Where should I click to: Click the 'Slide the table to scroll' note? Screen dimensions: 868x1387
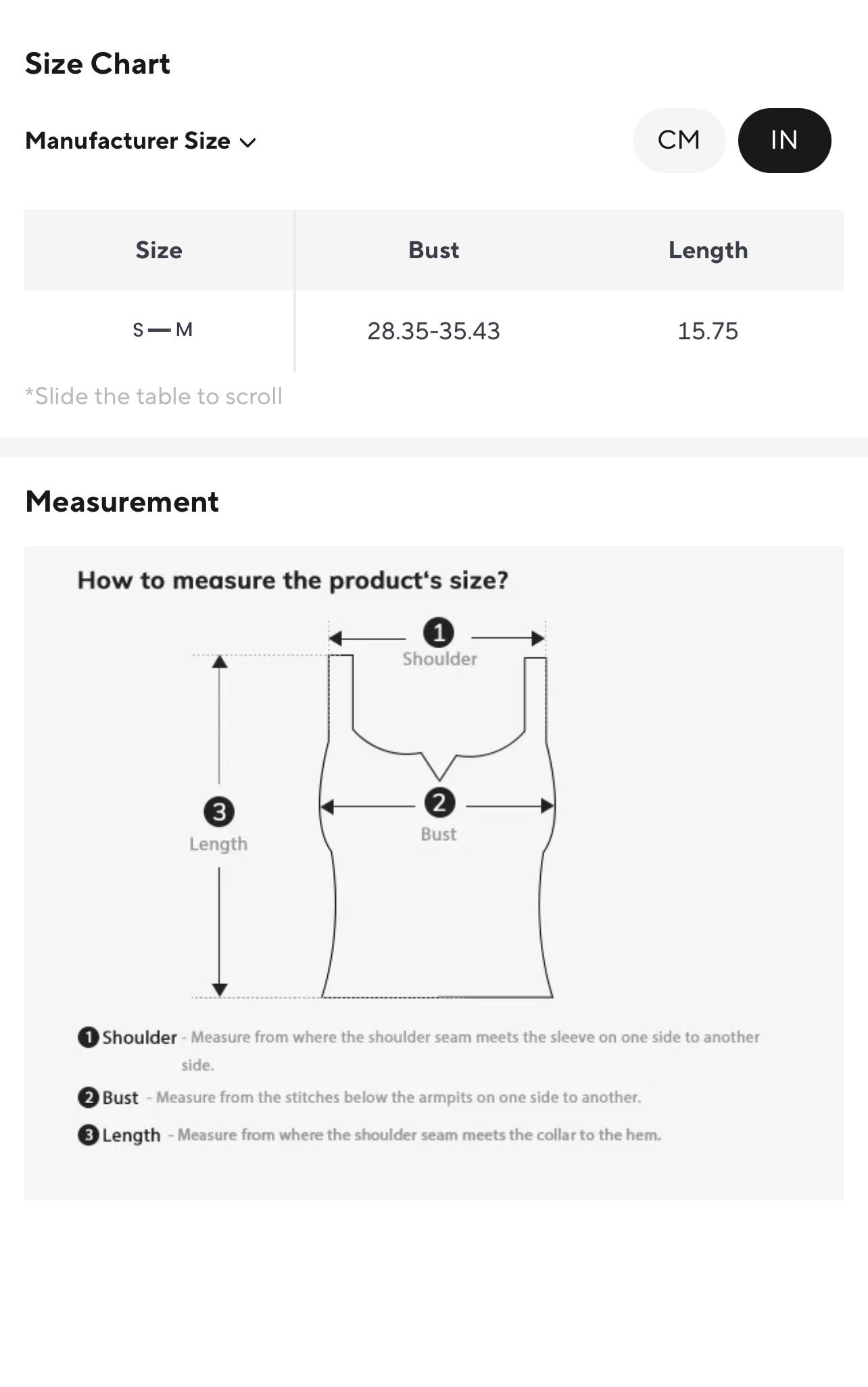[153, 396]
